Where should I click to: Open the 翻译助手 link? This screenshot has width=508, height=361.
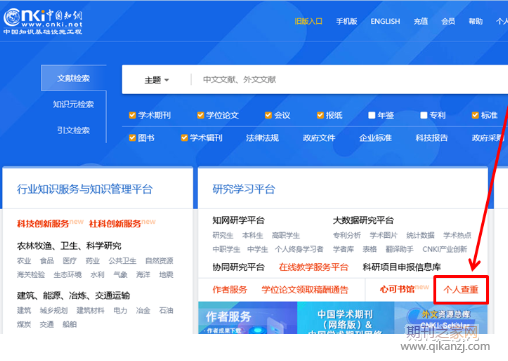[399, 249]
